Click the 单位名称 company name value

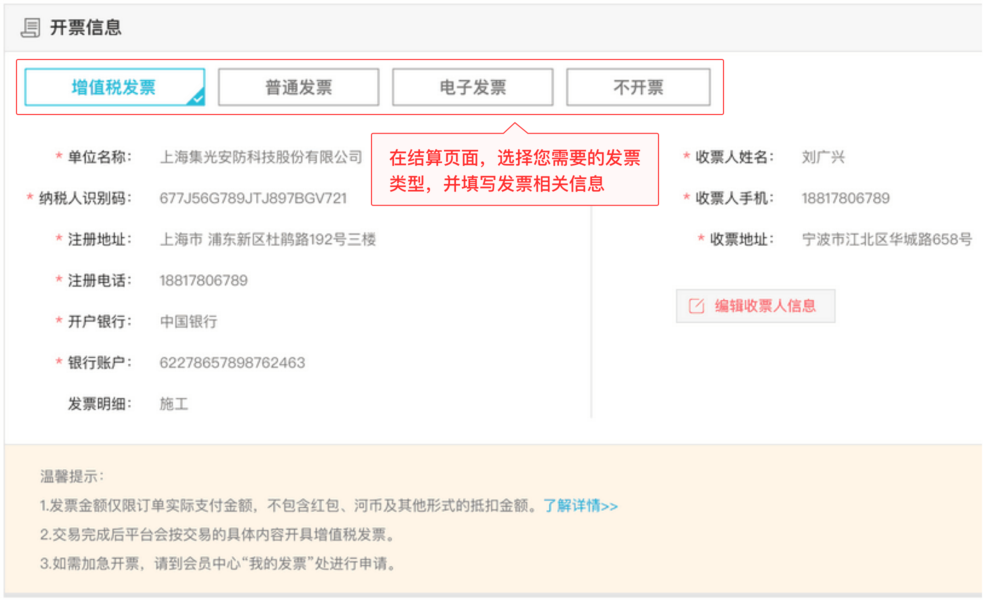tap(261, 157)
